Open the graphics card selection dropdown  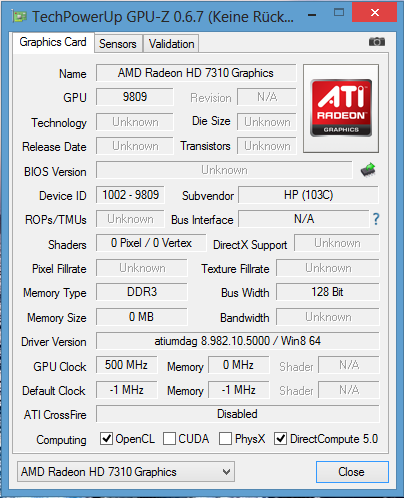coord(126,472)
